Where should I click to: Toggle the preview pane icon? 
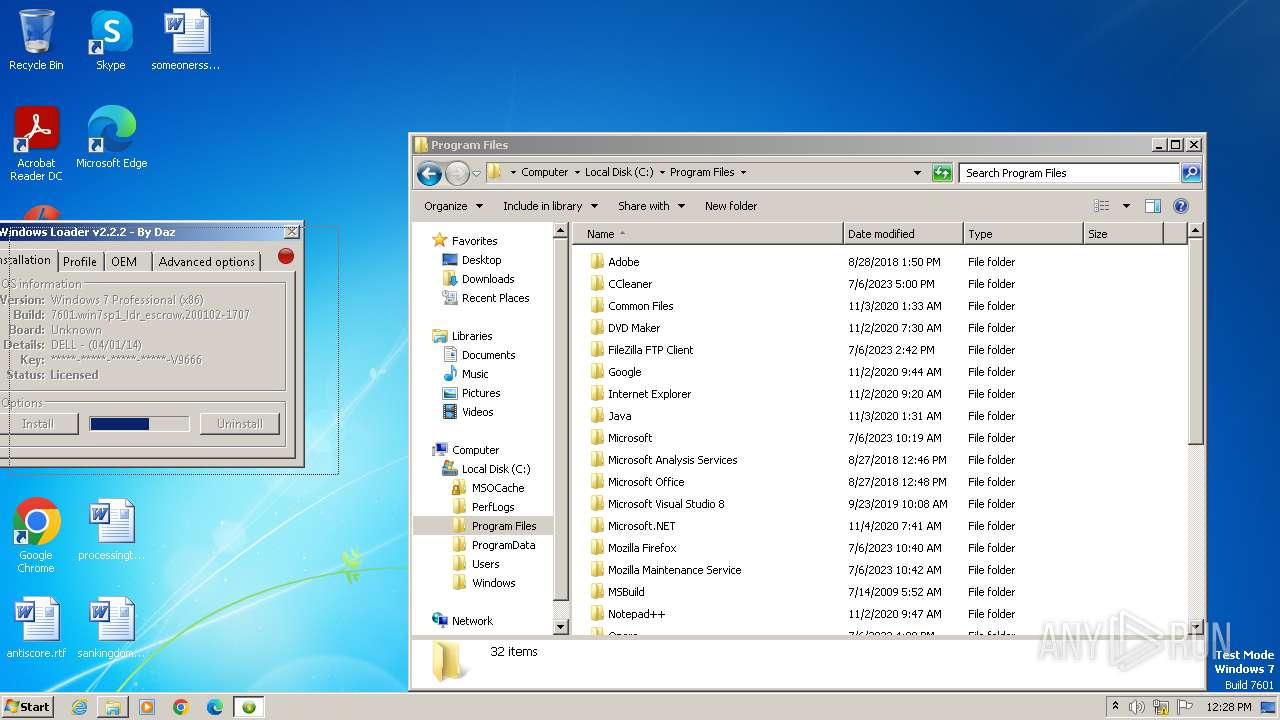pos(1152,206)
